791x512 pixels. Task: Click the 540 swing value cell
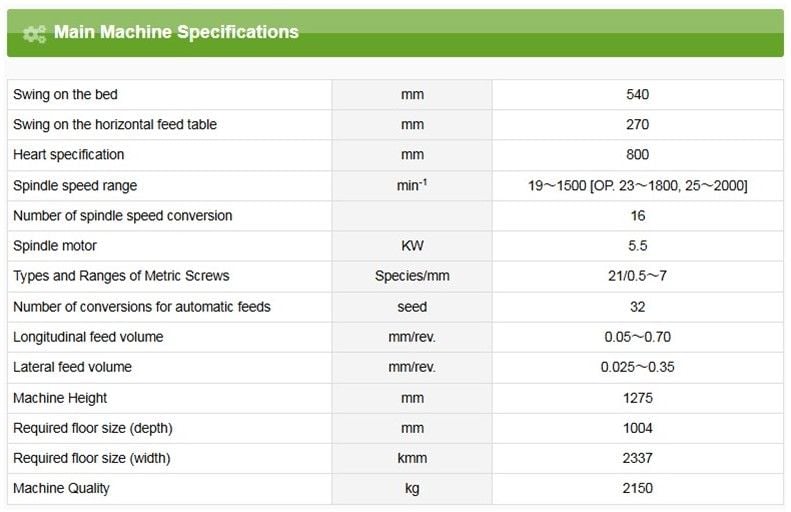637,95
